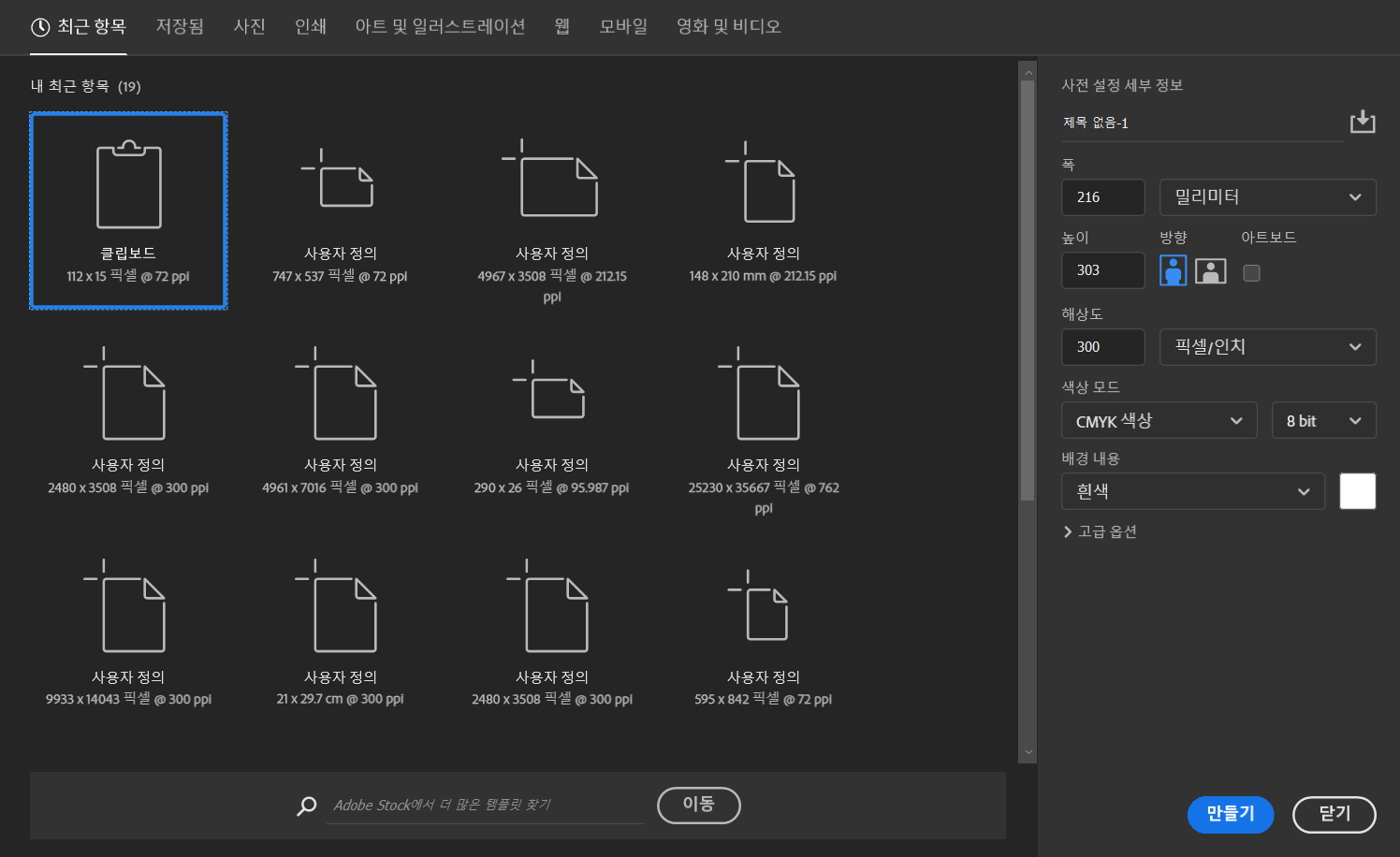Select portrait orientation
Image resolution: width=1400 pixels, height=857 pixels.
[1173, 270]
